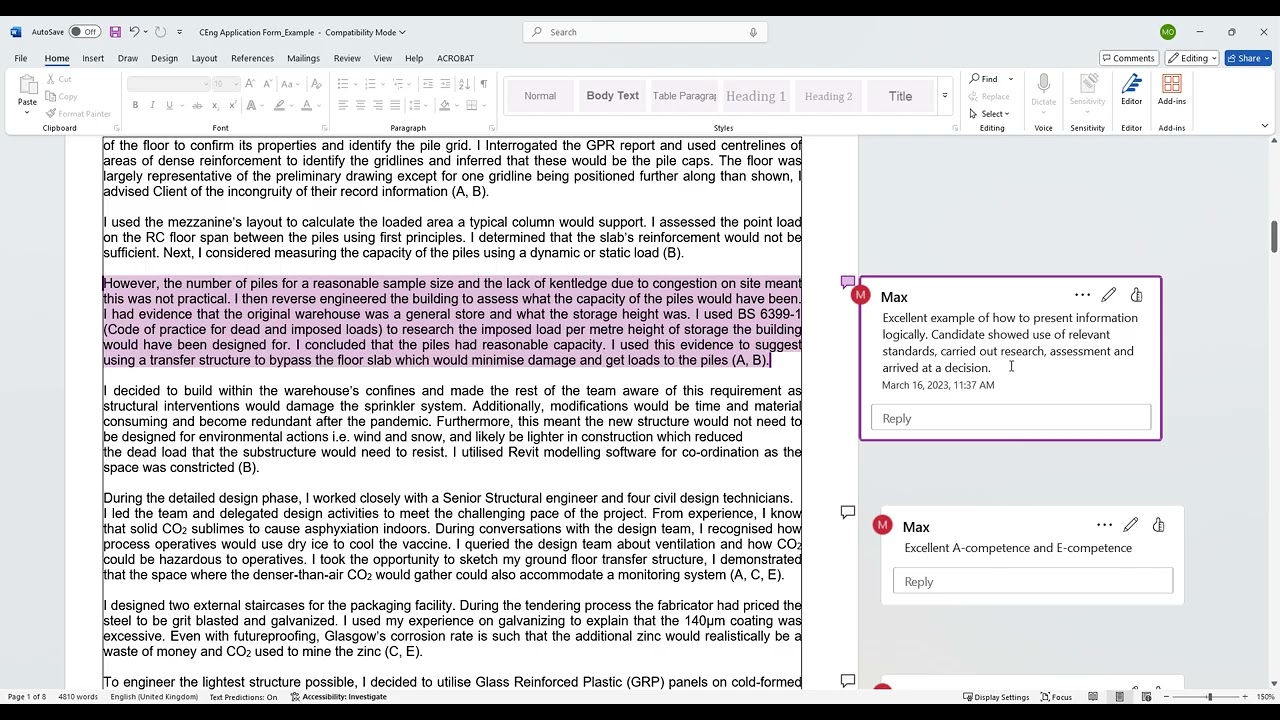Click the Comments button
The image size is (1280, 720).
1128,58
